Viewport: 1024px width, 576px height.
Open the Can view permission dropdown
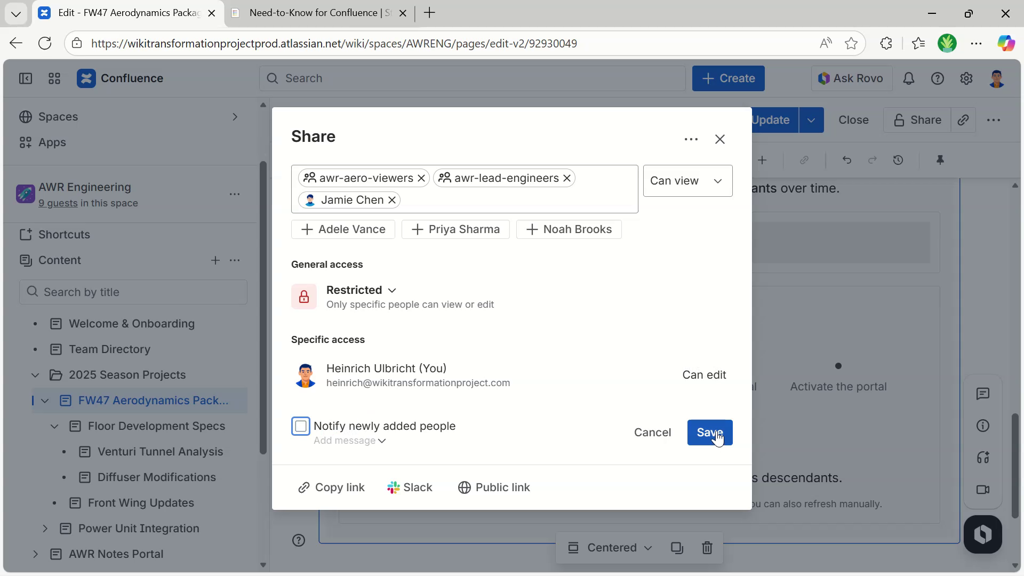[687, 181]
